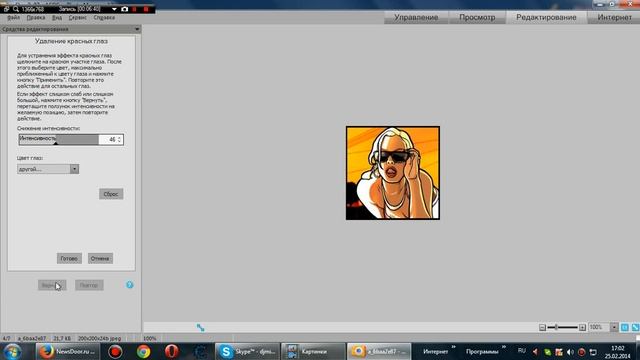Click the status bar 200x200x24b jpeg
The height and width of the screenshot is (360, 640).
(x=100, y=338)
